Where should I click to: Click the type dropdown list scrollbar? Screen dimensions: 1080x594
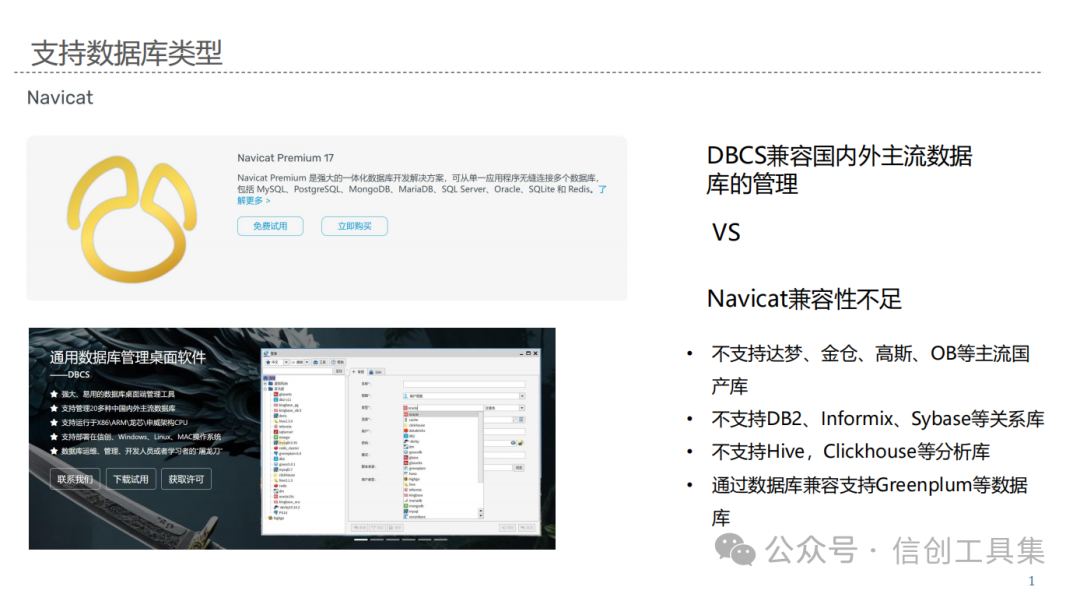(x=481, y=447)
